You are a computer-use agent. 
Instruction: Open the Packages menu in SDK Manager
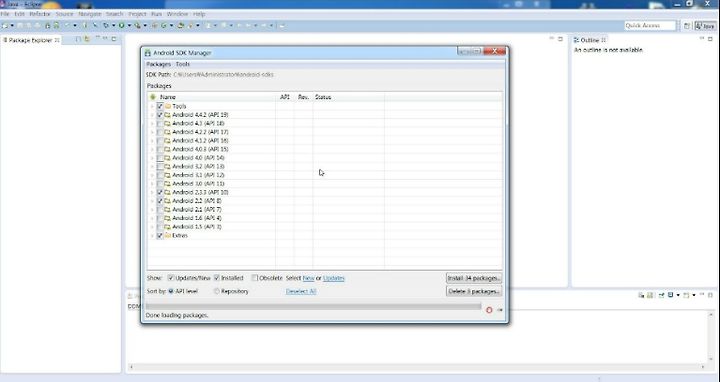point(158,64)
